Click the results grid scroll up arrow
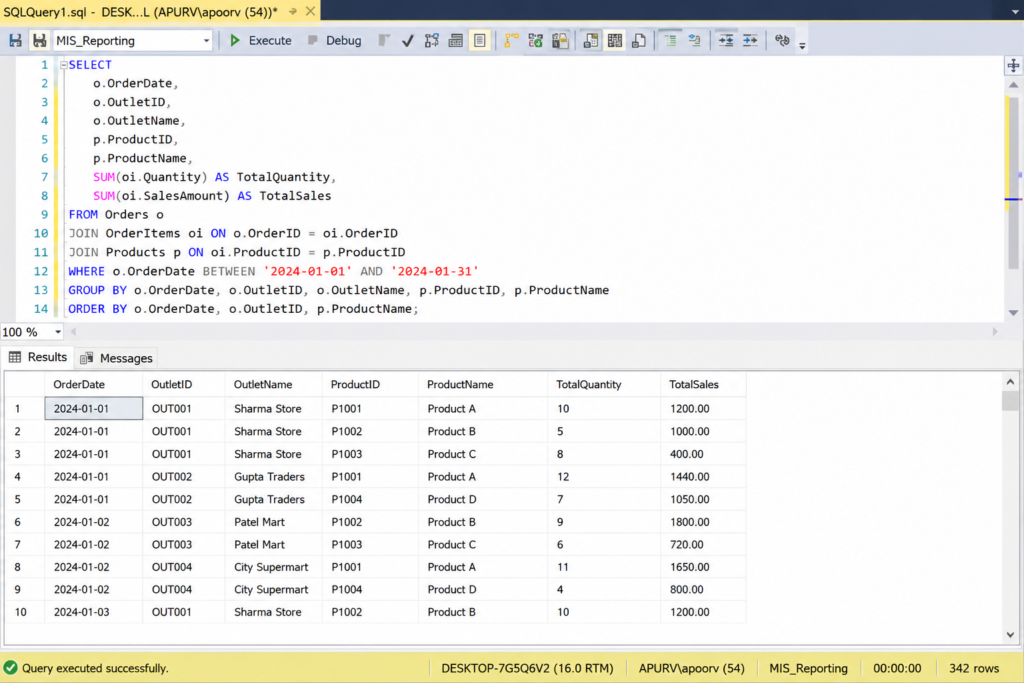Image resolution: width=1024 pixels, height=683 pixels. tap(1010, 382)
